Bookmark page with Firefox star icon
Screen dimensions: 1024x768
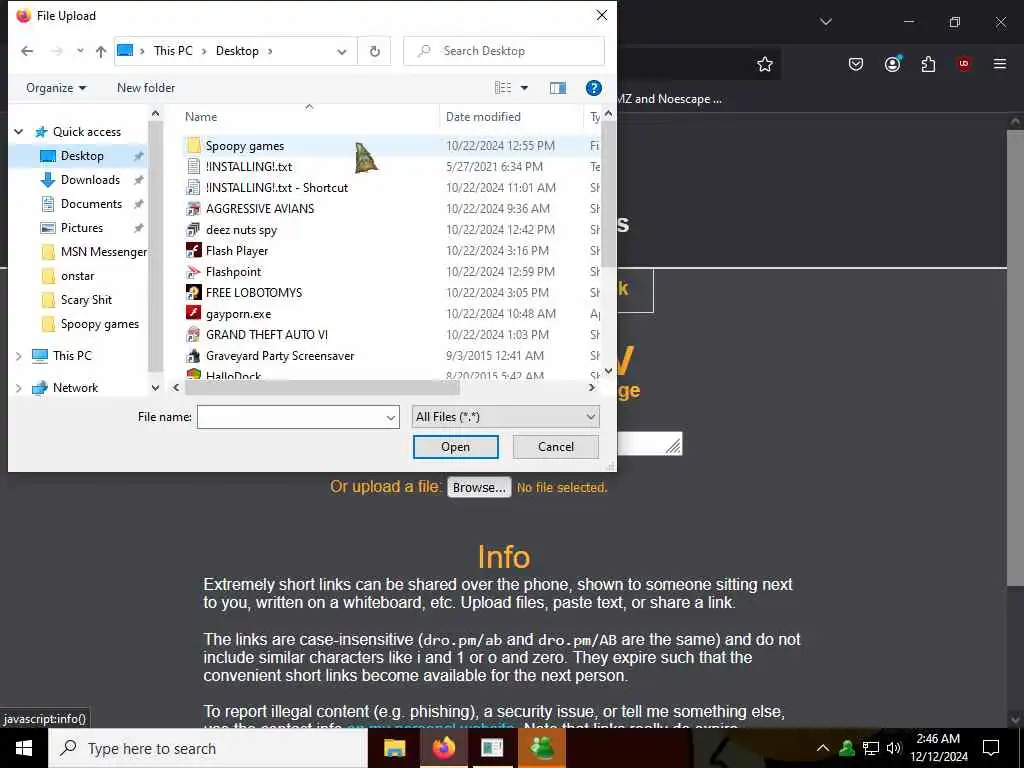765,64
